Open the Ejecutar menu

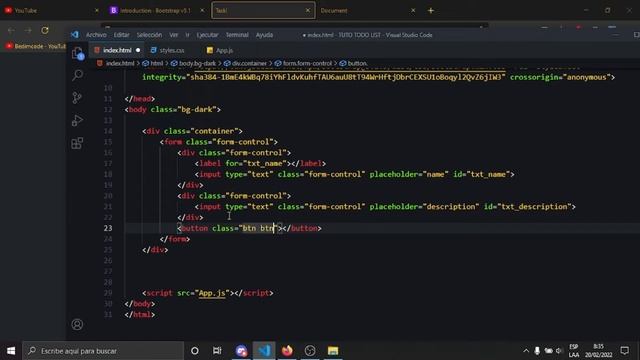(x=207, y=35)
